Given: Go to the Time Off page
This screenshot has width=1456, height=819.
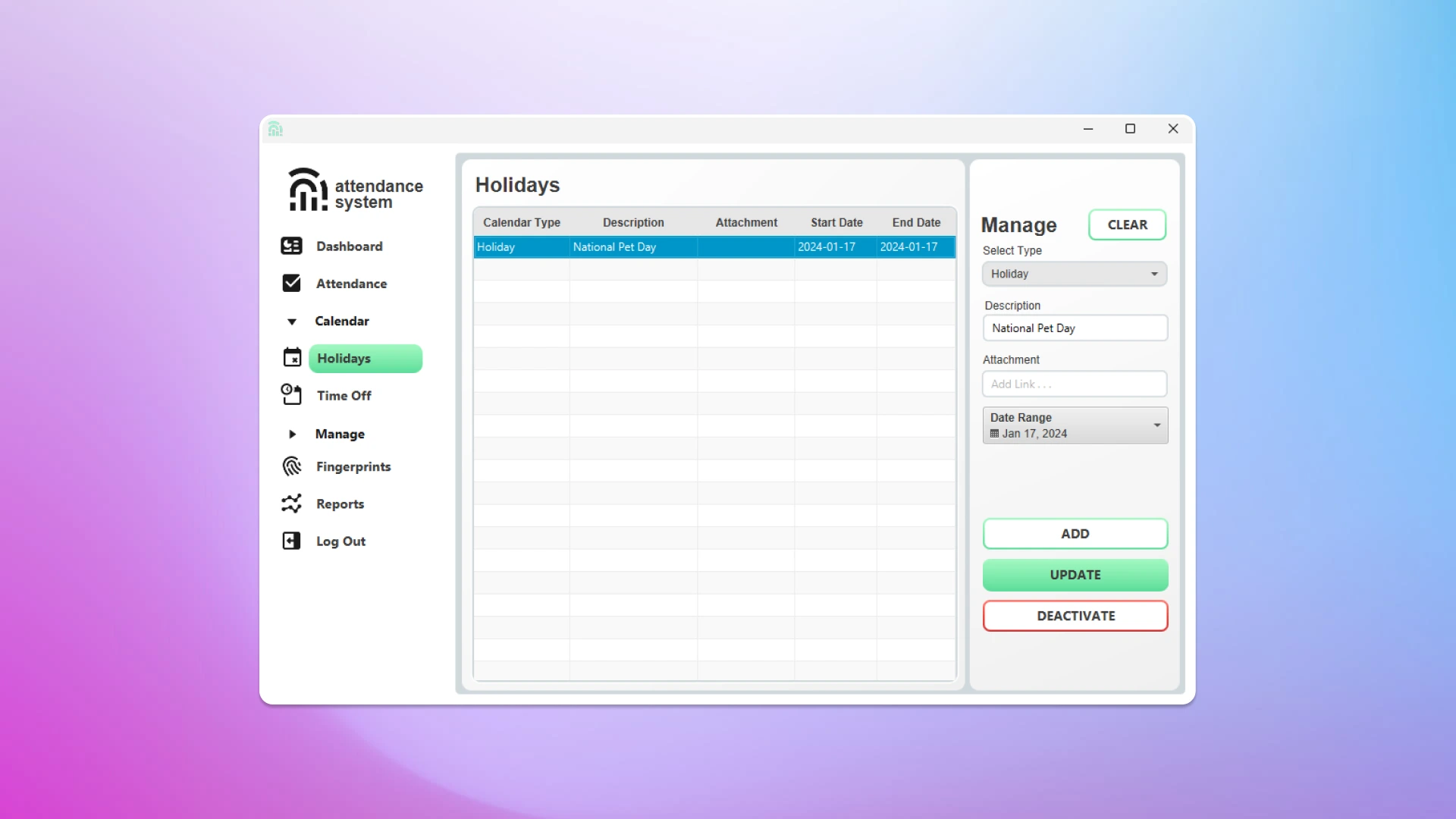Looking at the screenshot, I should [344, 395].
